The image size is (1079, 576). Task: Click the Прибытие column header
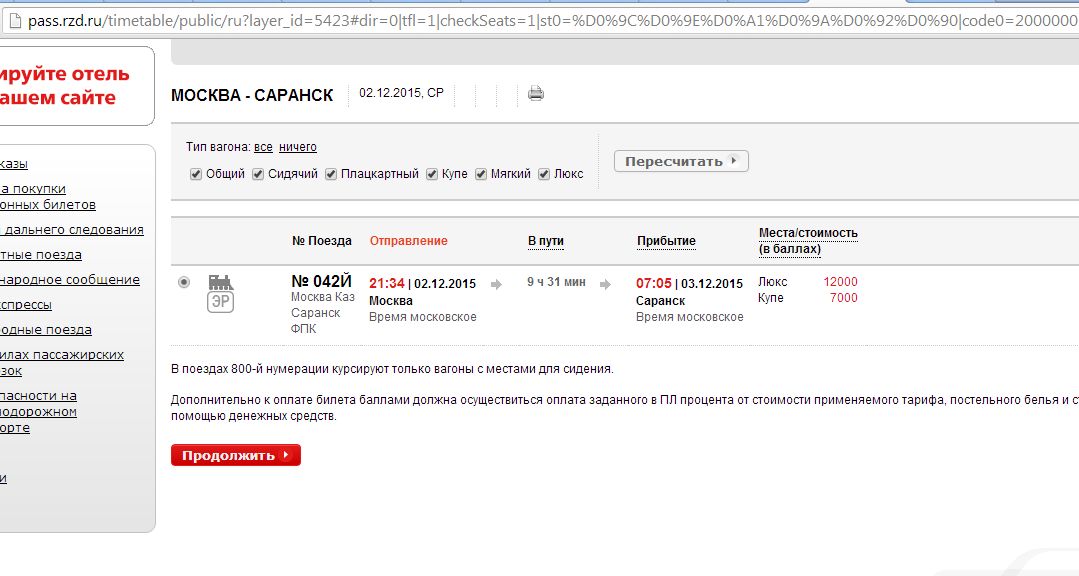coord(666,241)
